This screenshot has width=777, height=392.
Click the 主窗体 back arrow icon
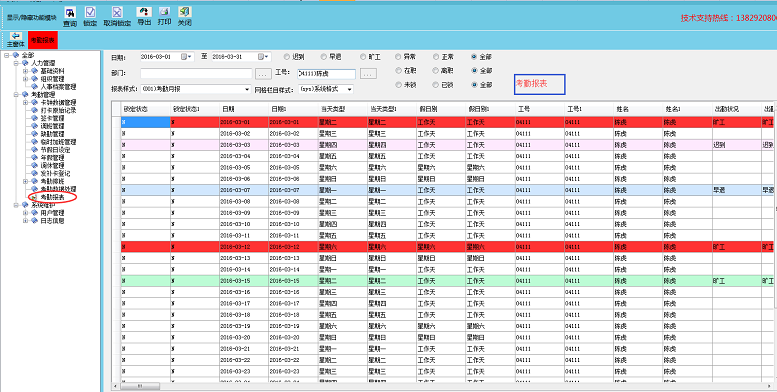click(15, 36)
